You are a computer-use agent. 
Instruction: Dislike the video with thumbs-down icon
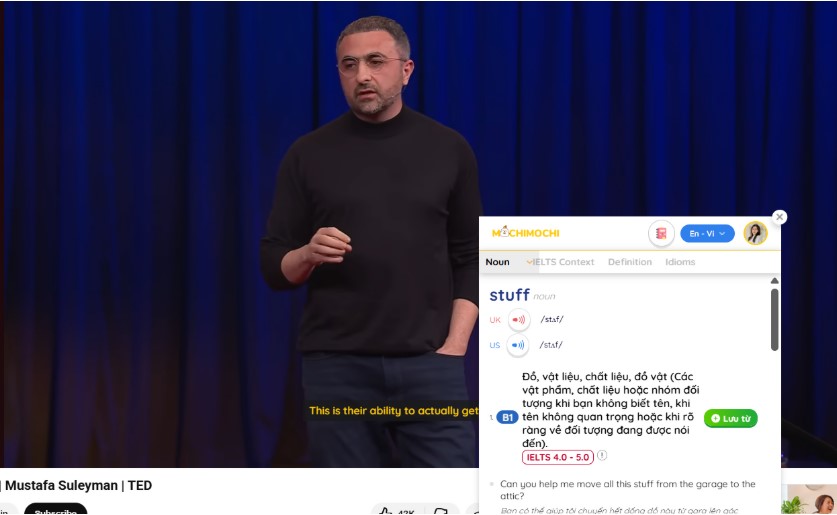point(441,511)
